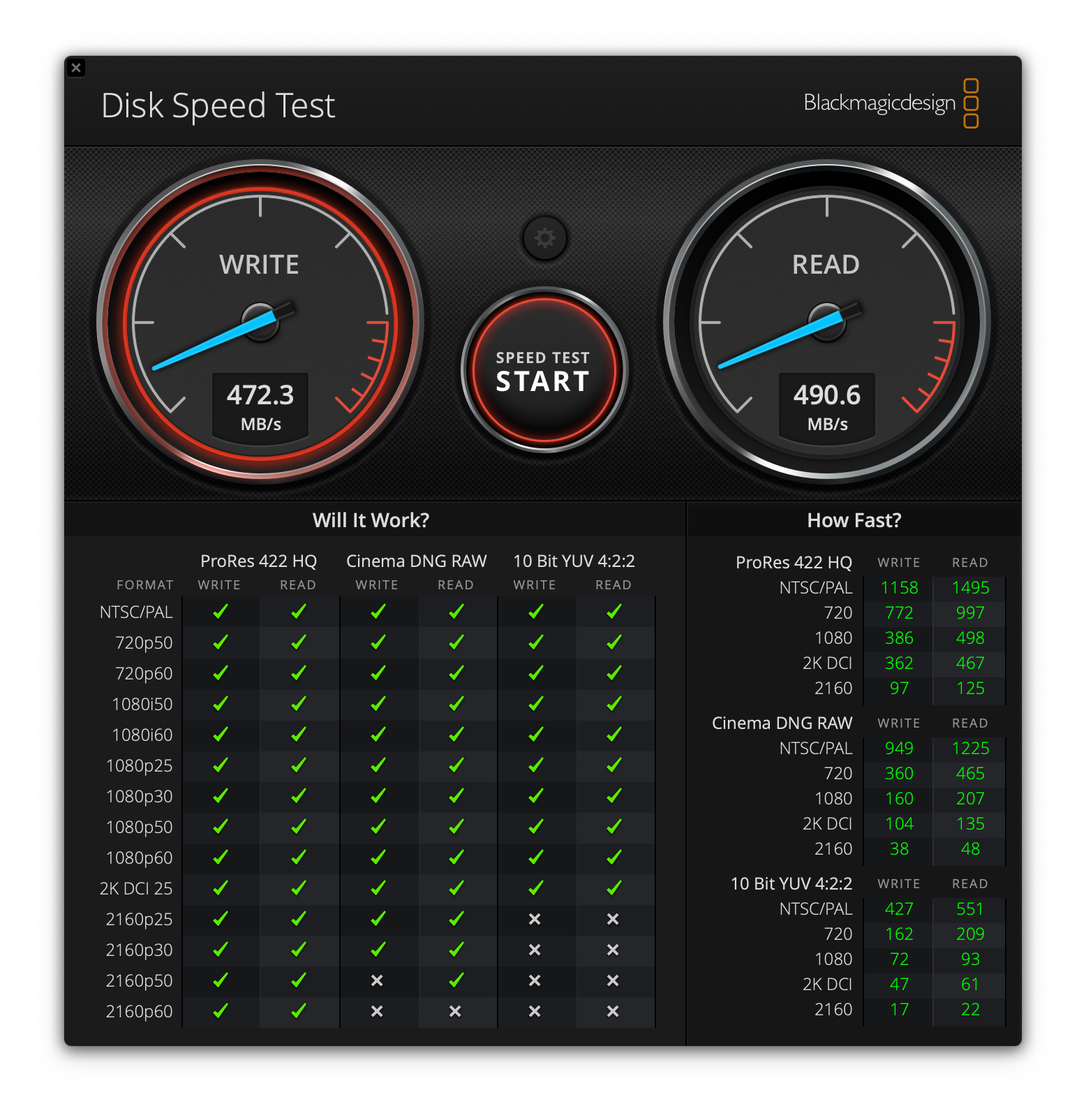
Task: Click 2160p50 Cinema DNG write cross mark
Action: [x=377, y=981]
